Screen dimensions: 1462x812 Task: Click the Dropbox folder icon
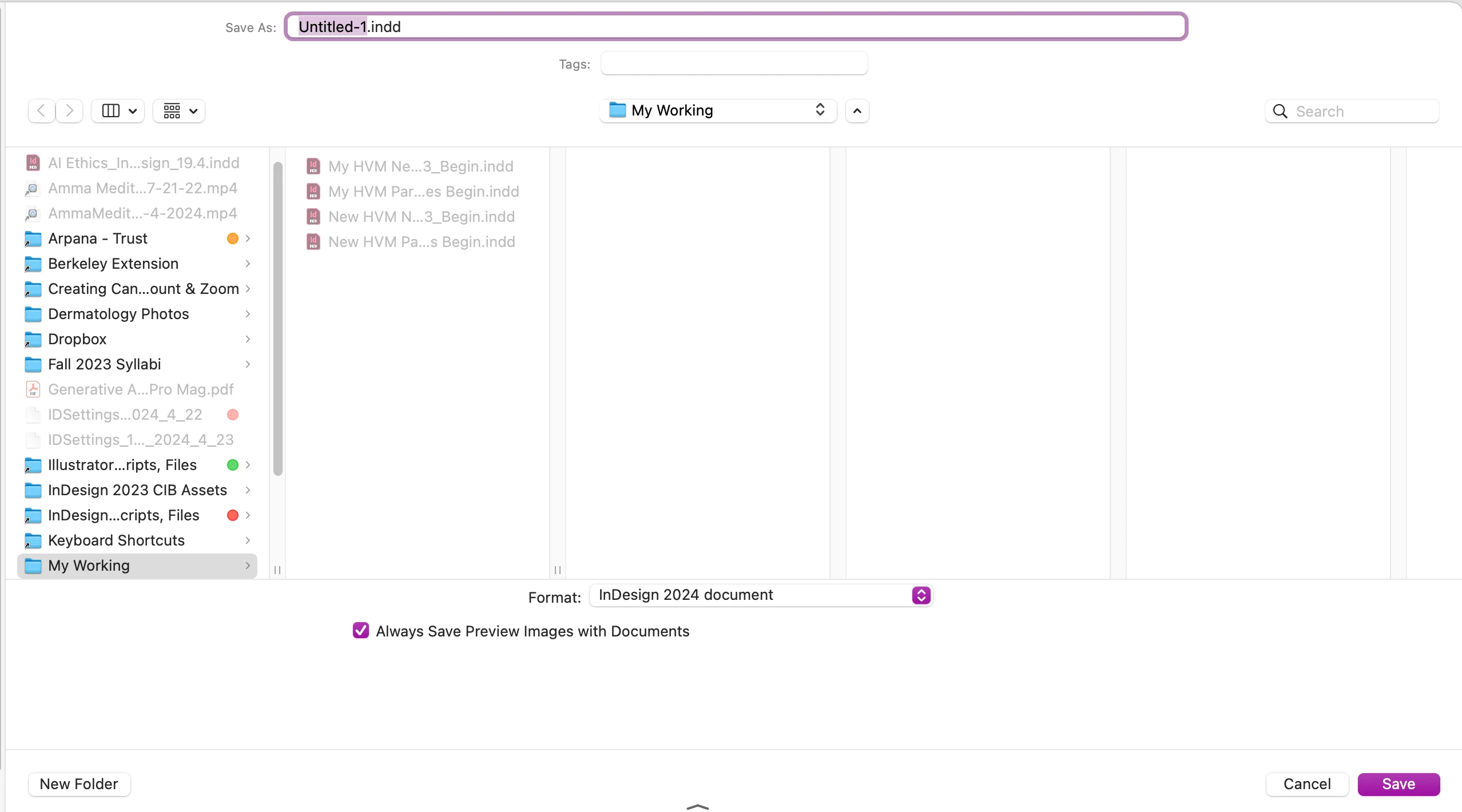[x=33, y=339]
